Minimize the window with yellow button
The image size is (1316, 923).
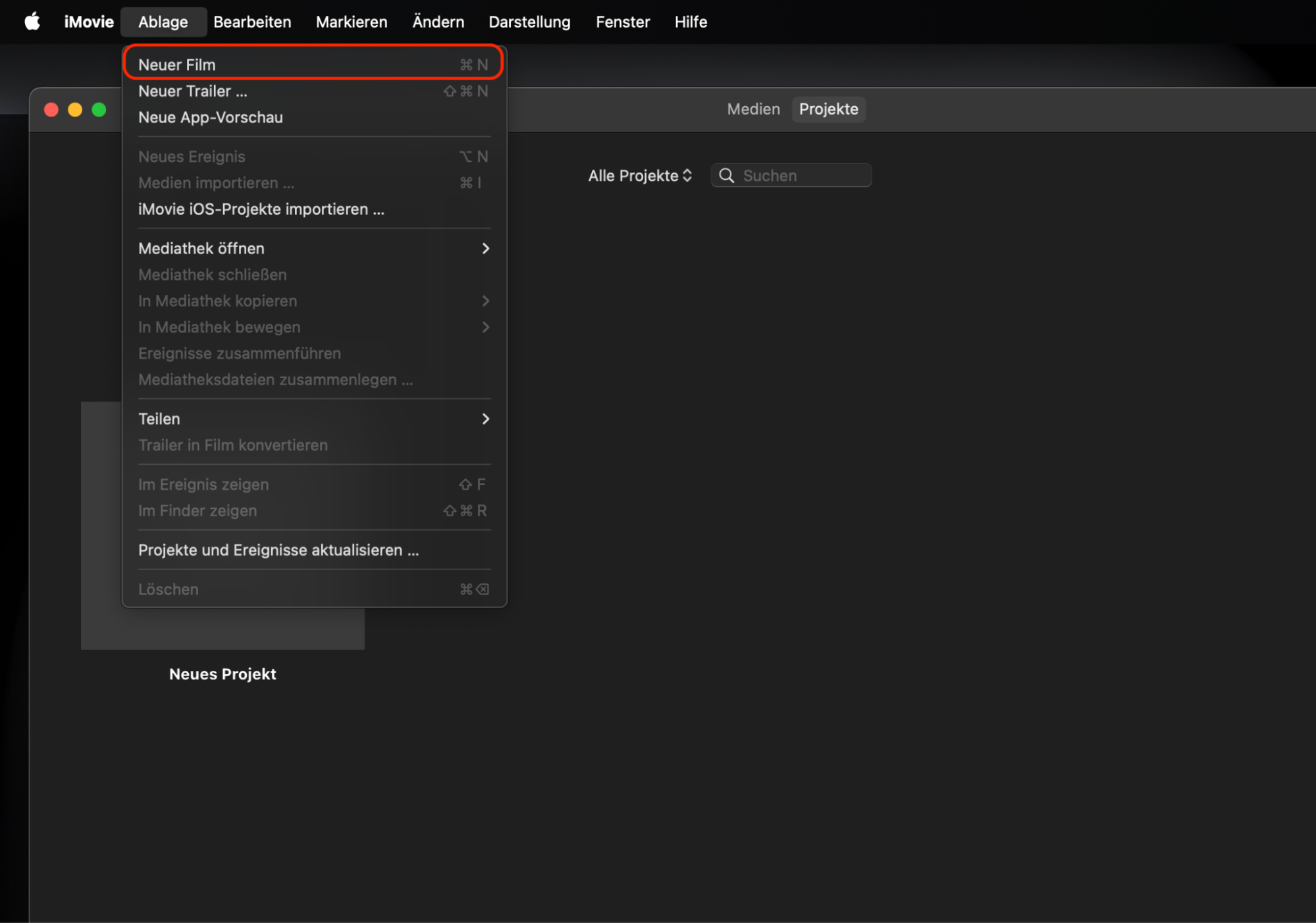point(75,110)
